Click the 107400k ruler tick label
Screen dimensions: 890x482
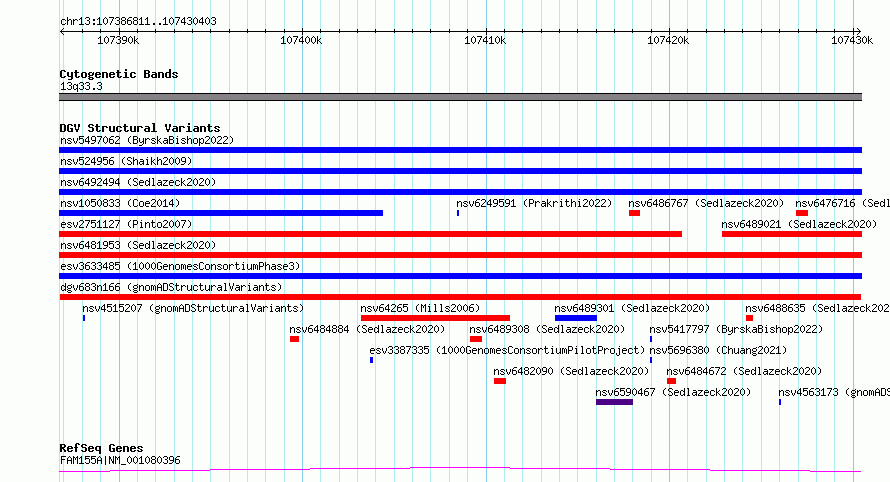301,40
